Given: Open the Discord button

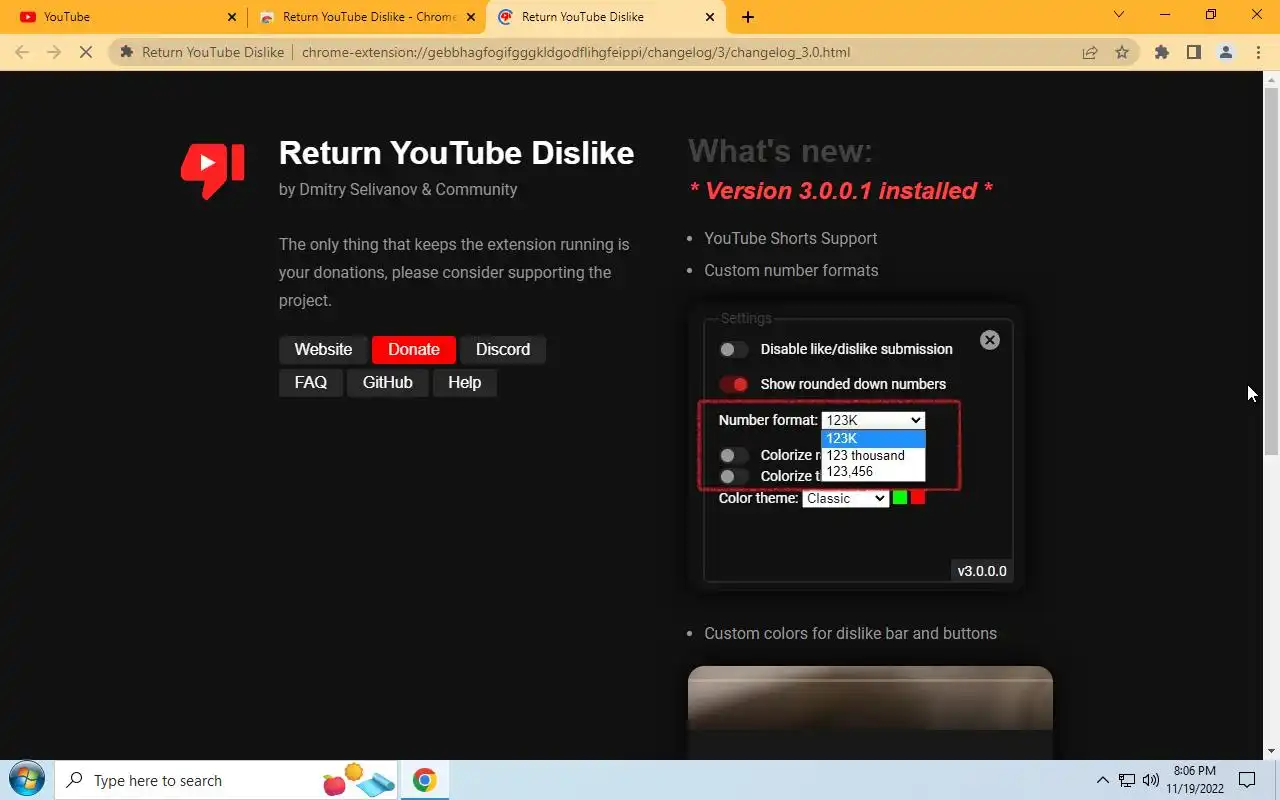Looking at the screenshot, I should tap(503, 349).
